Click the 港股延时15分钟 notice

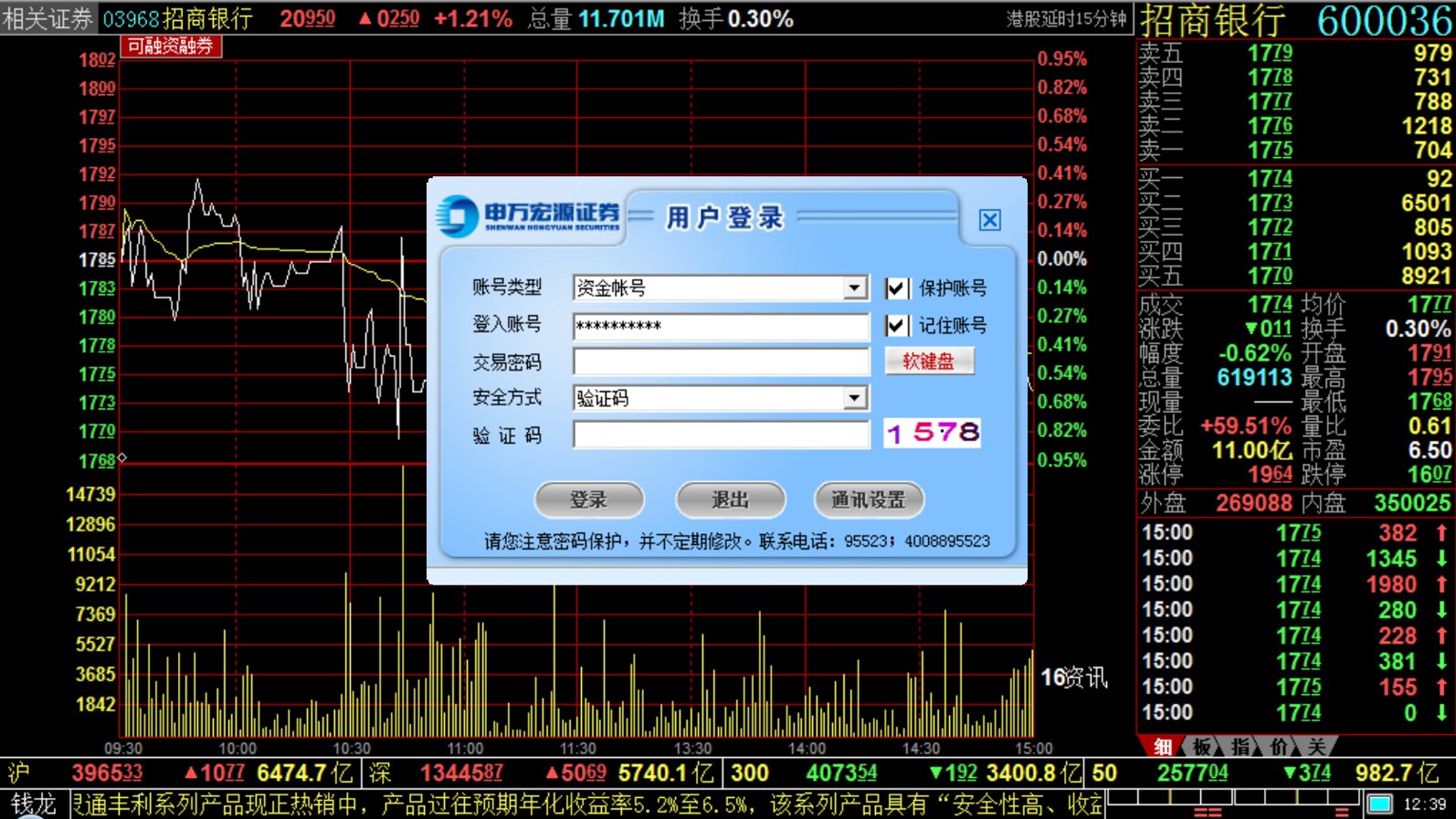click(x=1066, y=19)
